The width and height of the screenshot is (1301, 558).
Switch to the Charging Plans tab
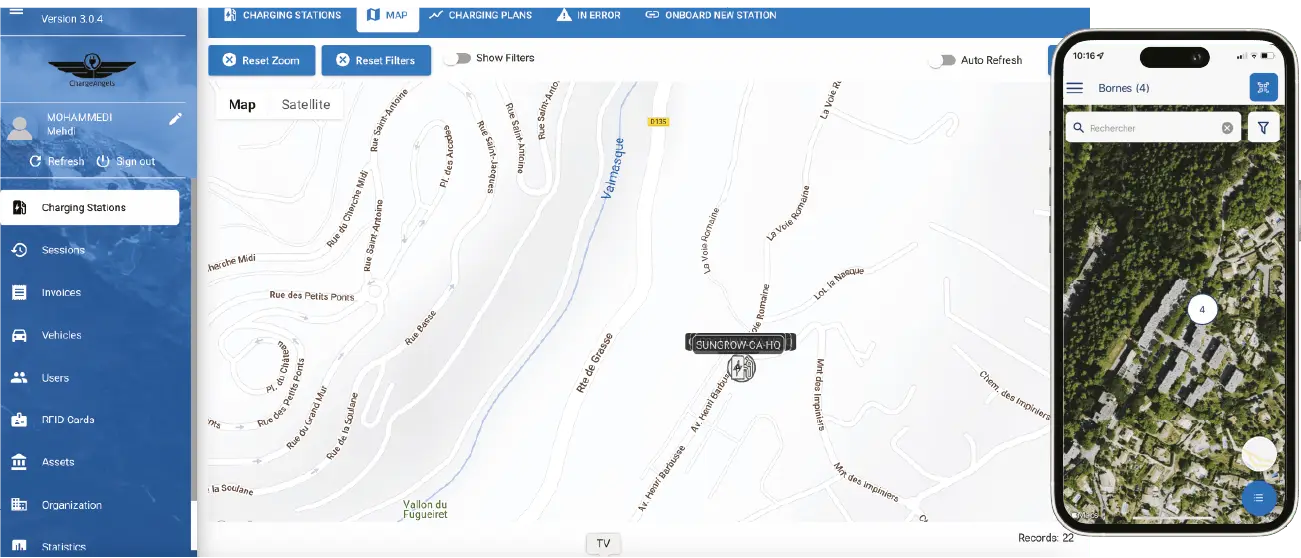point(480,16)
